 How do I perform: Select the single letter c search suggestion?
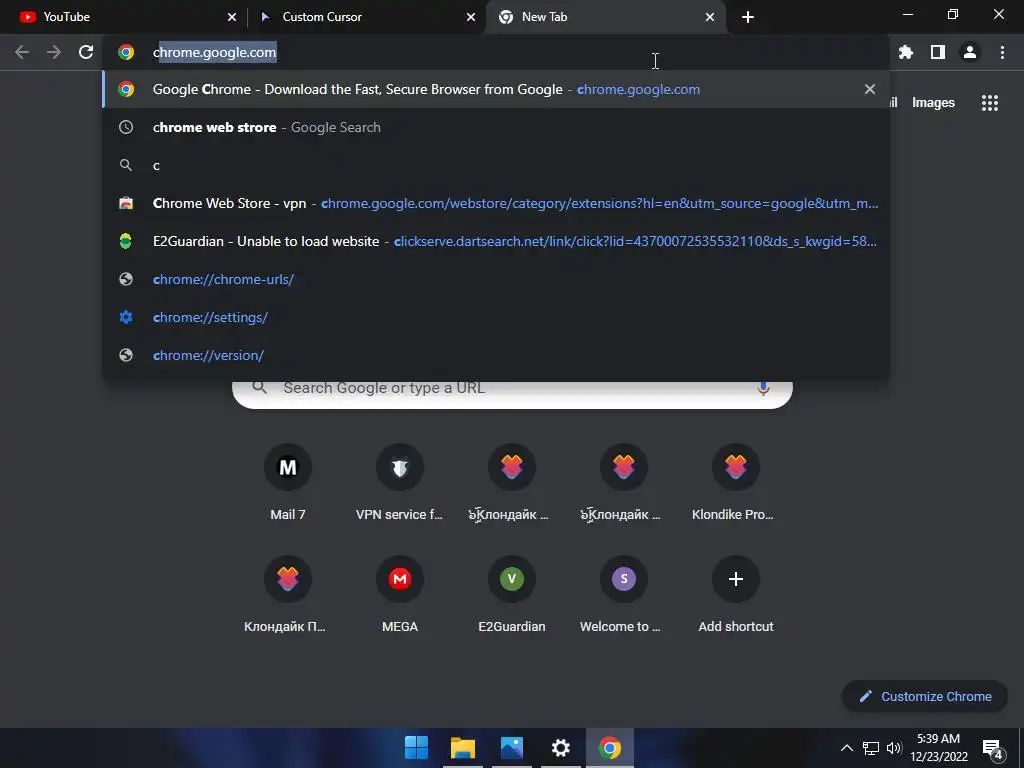(496, 165)
